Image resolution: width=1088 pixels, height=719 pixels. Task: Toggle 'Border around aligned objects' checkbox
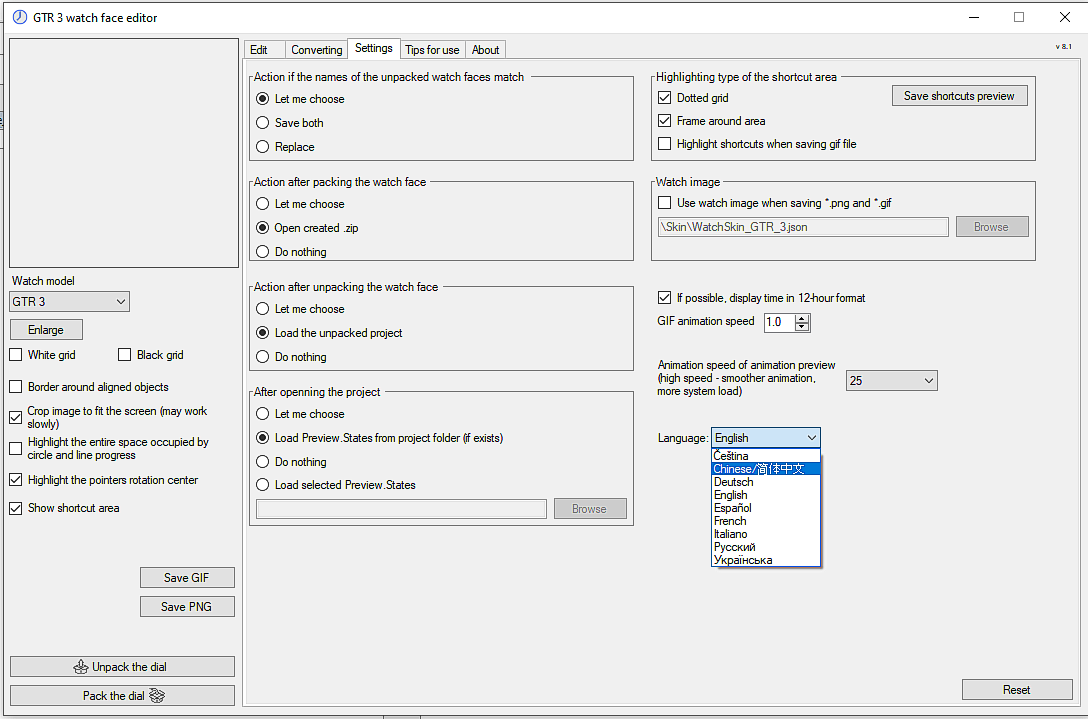point(15,387)
